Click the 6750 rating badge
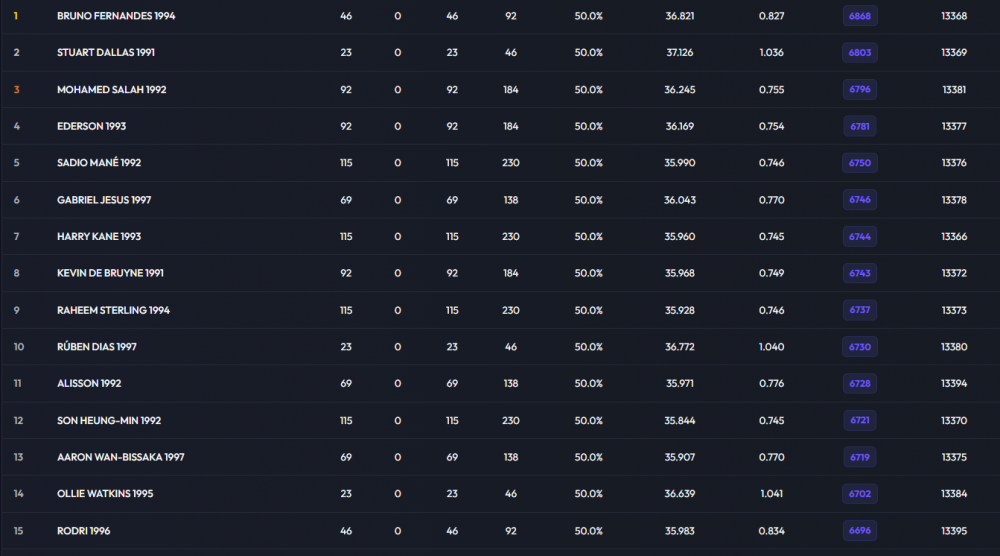Image resolution: width=1000 pixels, height=556 pixels. click(860, 163)
